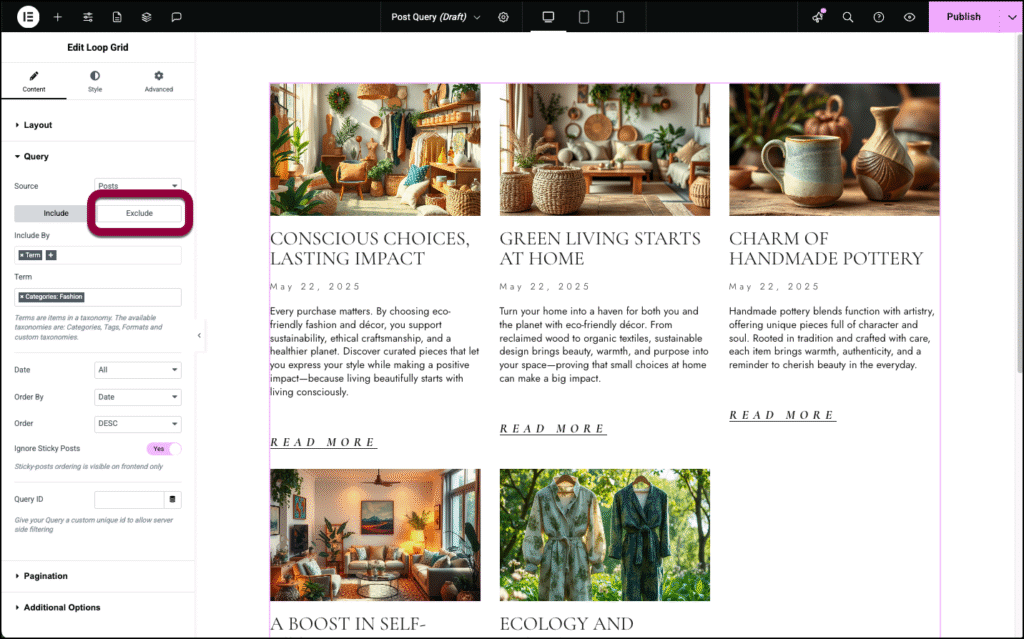
Task: Switch to the Advanced tab
Action: pos(159,81)
